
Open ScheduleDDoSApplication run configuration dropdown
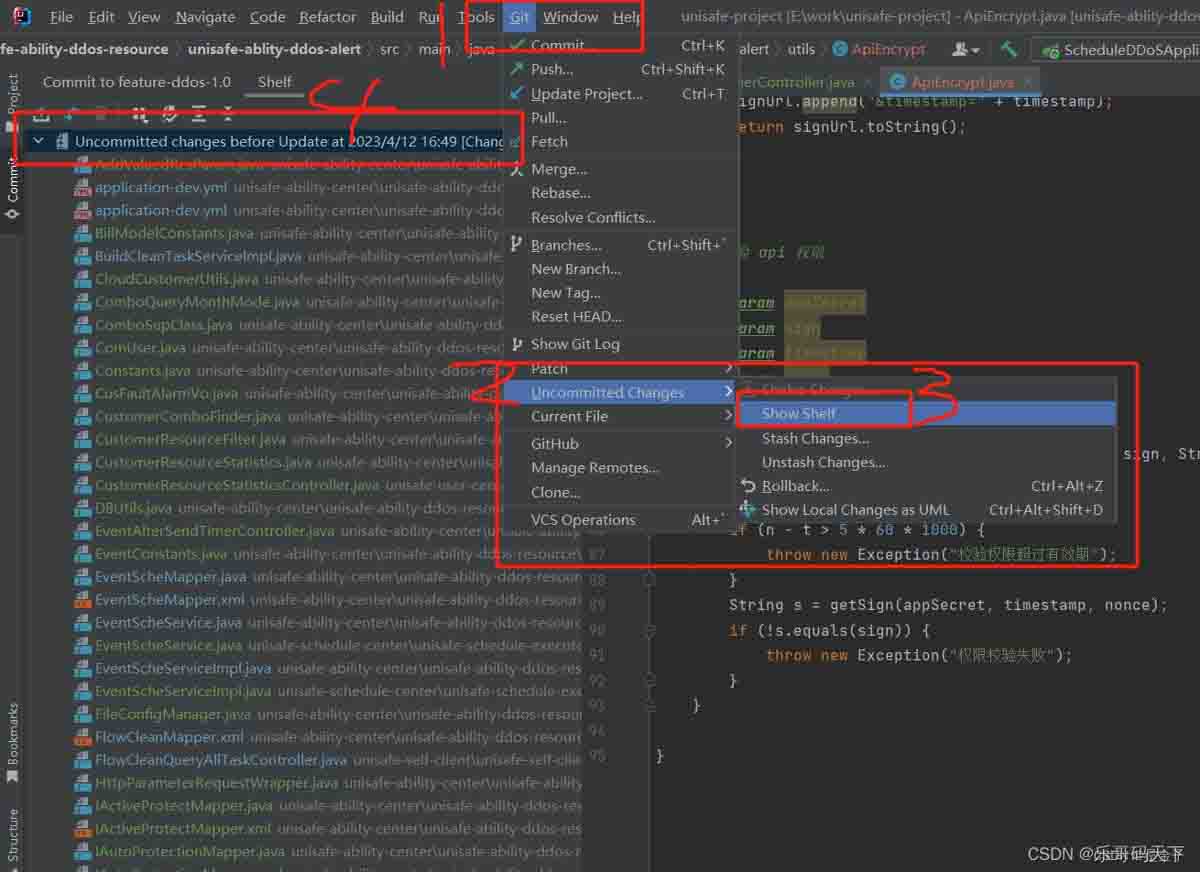coord(1120,50)
